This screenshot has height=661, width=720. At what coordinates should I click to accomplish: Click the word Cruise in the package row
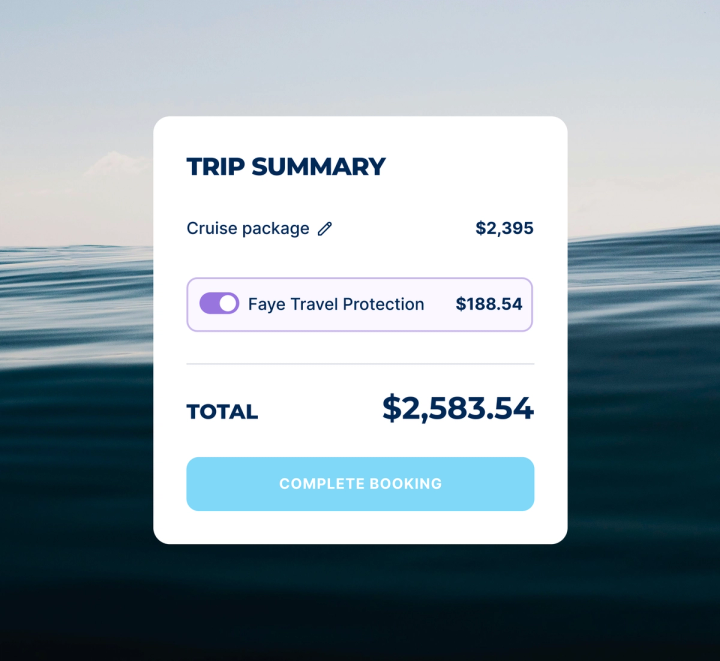pos(212,228)
